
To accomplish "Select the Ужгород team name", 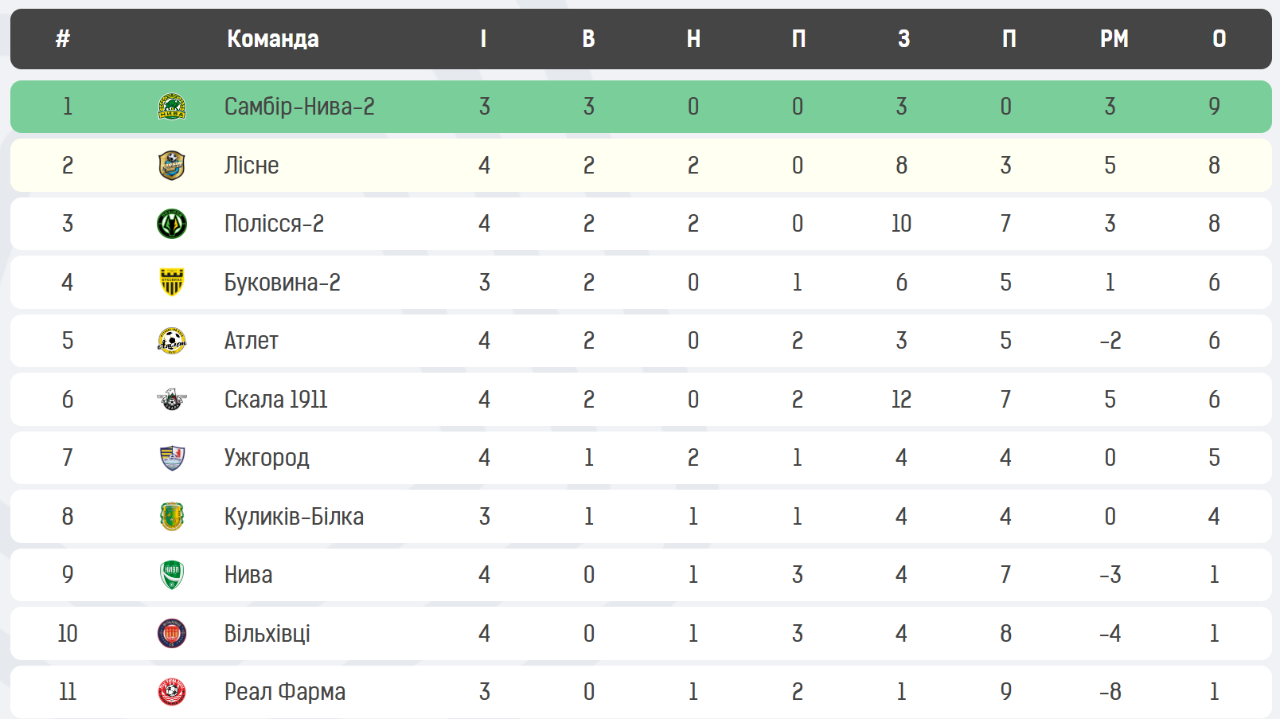I will pos(267,458).
